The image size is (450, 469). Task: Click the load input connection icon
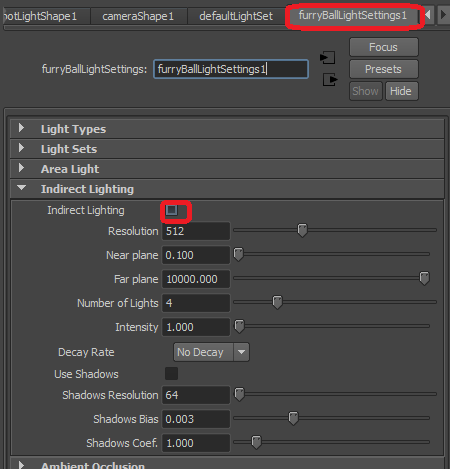click(x=327, y=58)
